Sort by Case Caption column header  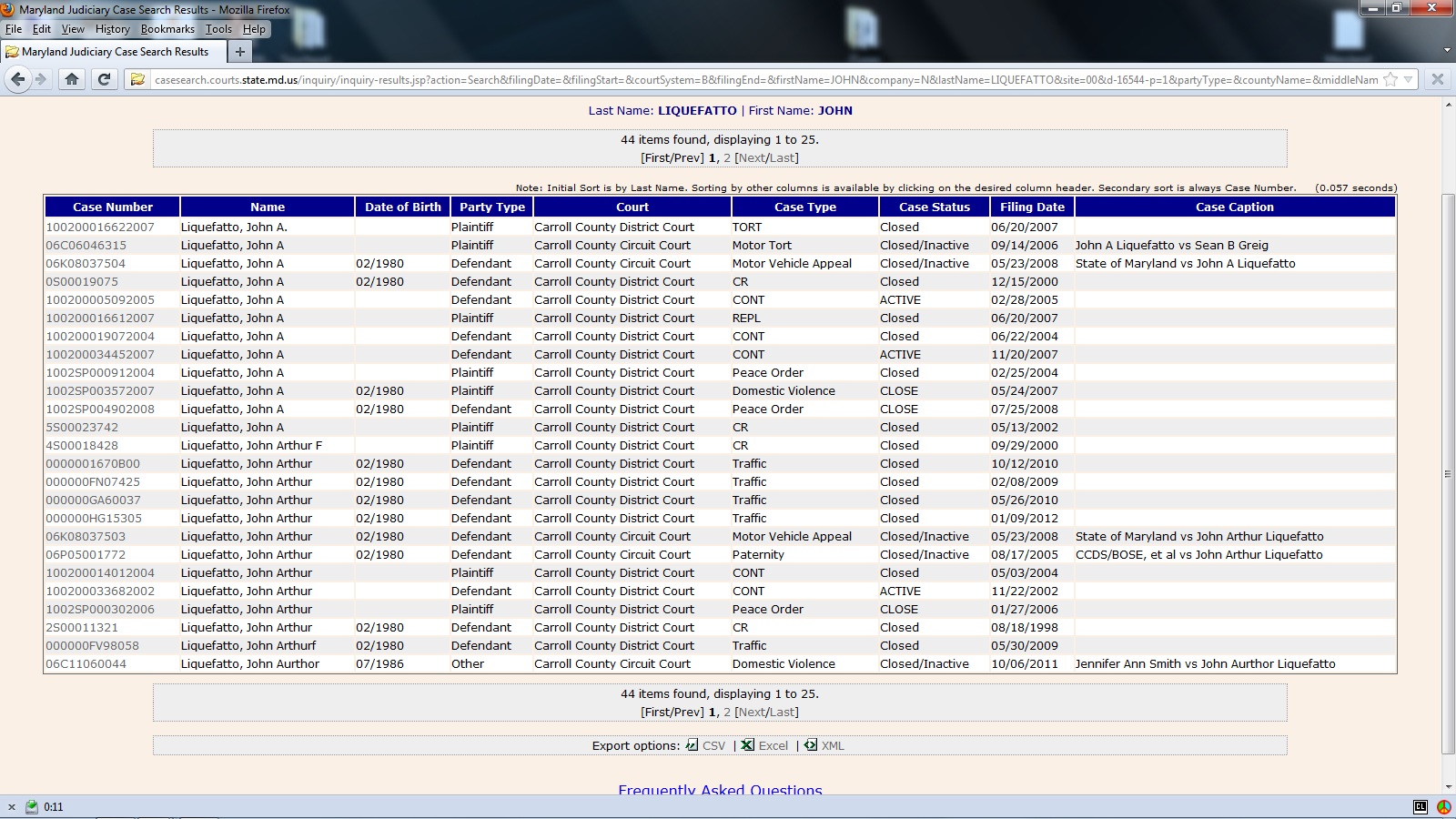click(1235, 207)
